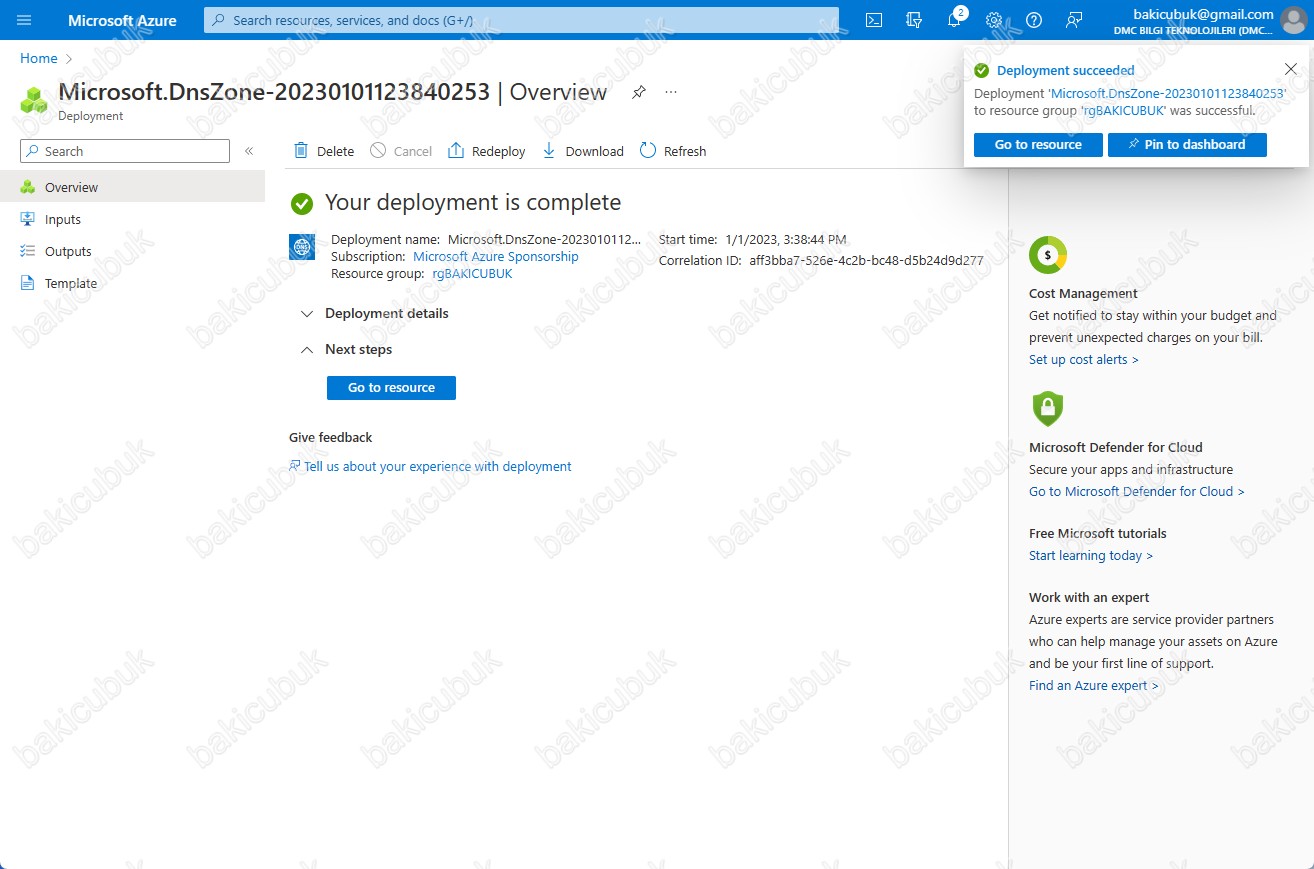Open the rgBAKICUBUK link in the notification
The width and height of the screenshot is (1314, 869).
tap(1123, 111)
